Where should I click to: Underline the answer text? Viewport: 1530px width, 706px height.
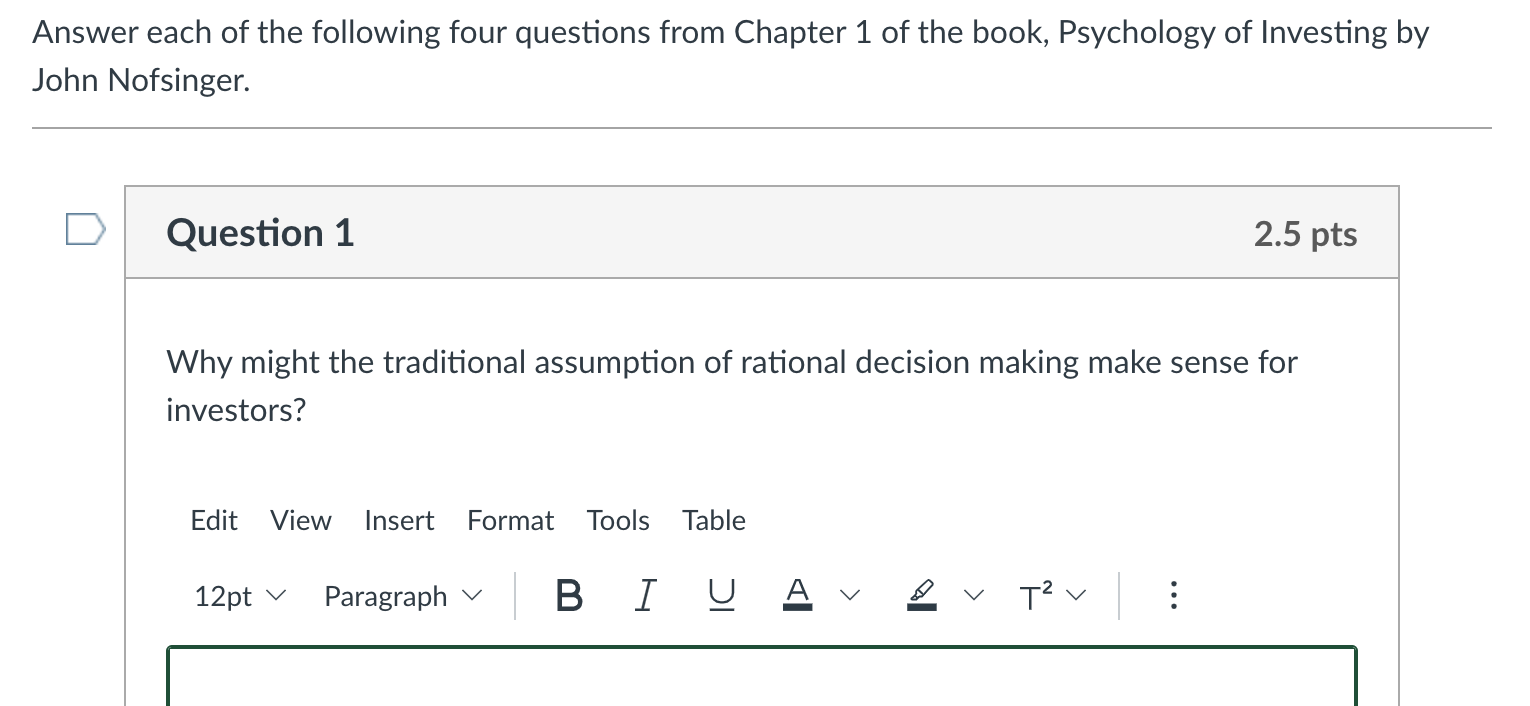coord(721,595)
